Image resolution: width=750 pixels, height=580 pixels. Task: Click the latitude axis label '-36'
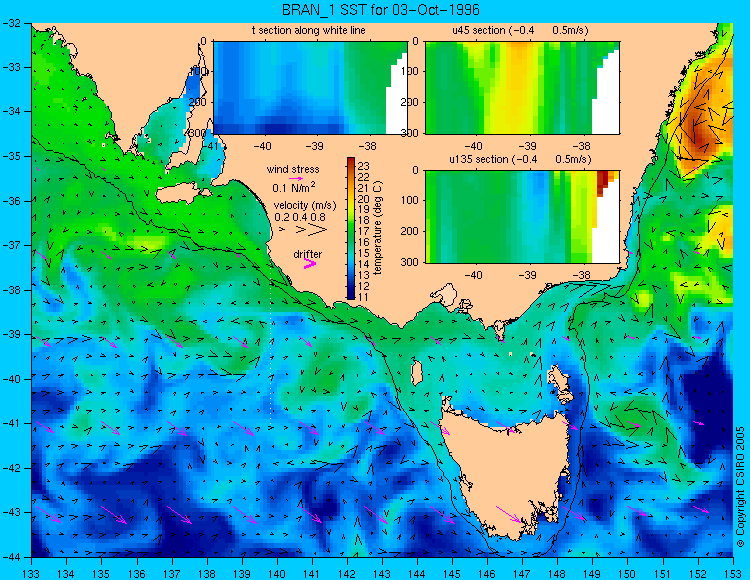point(11,201)
